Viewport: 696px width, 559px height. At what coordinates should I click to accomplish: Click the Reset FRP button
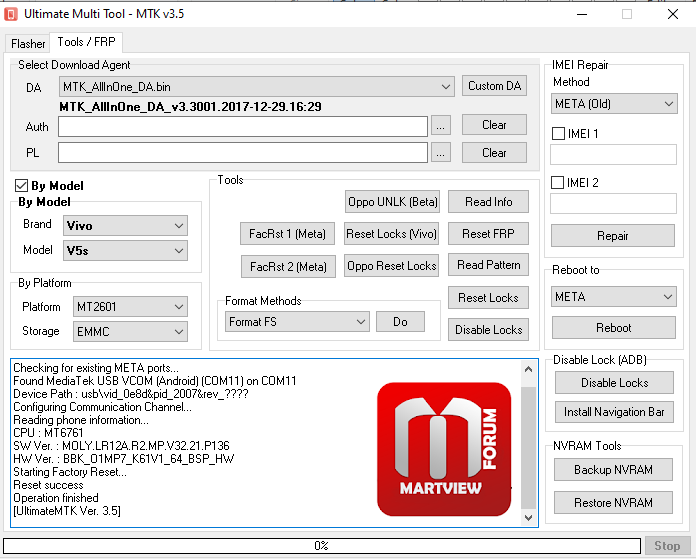tap(488, 234)
